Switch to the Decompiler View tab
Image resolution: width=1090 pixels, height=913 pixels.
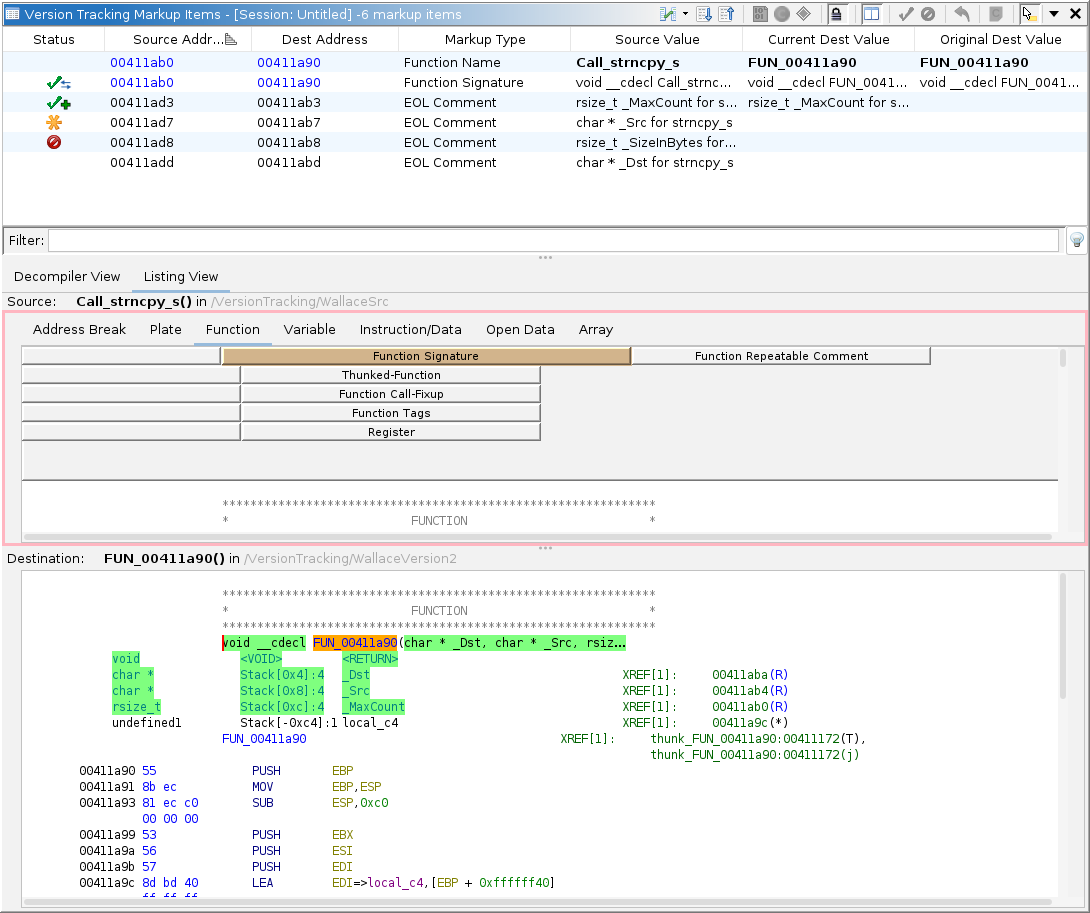point(67,277)
